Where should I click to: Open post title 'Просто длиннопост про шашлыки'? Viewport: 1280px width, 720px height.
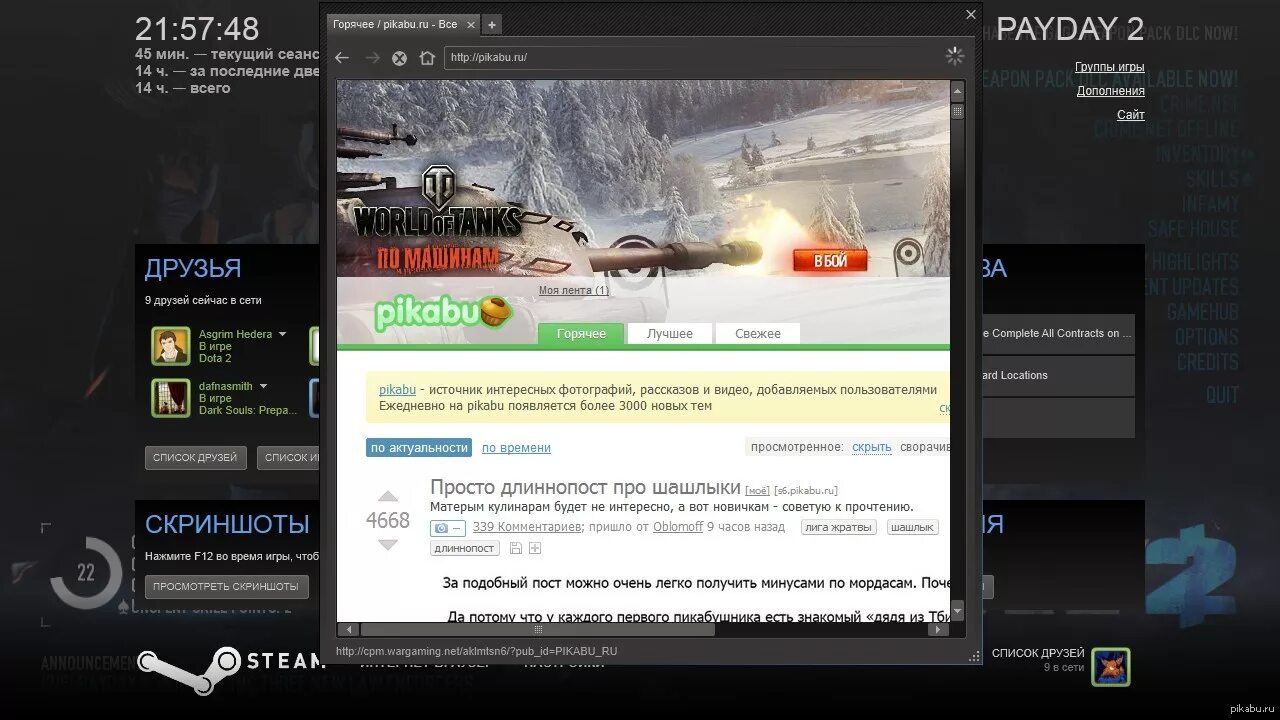[x=585, y=487]
